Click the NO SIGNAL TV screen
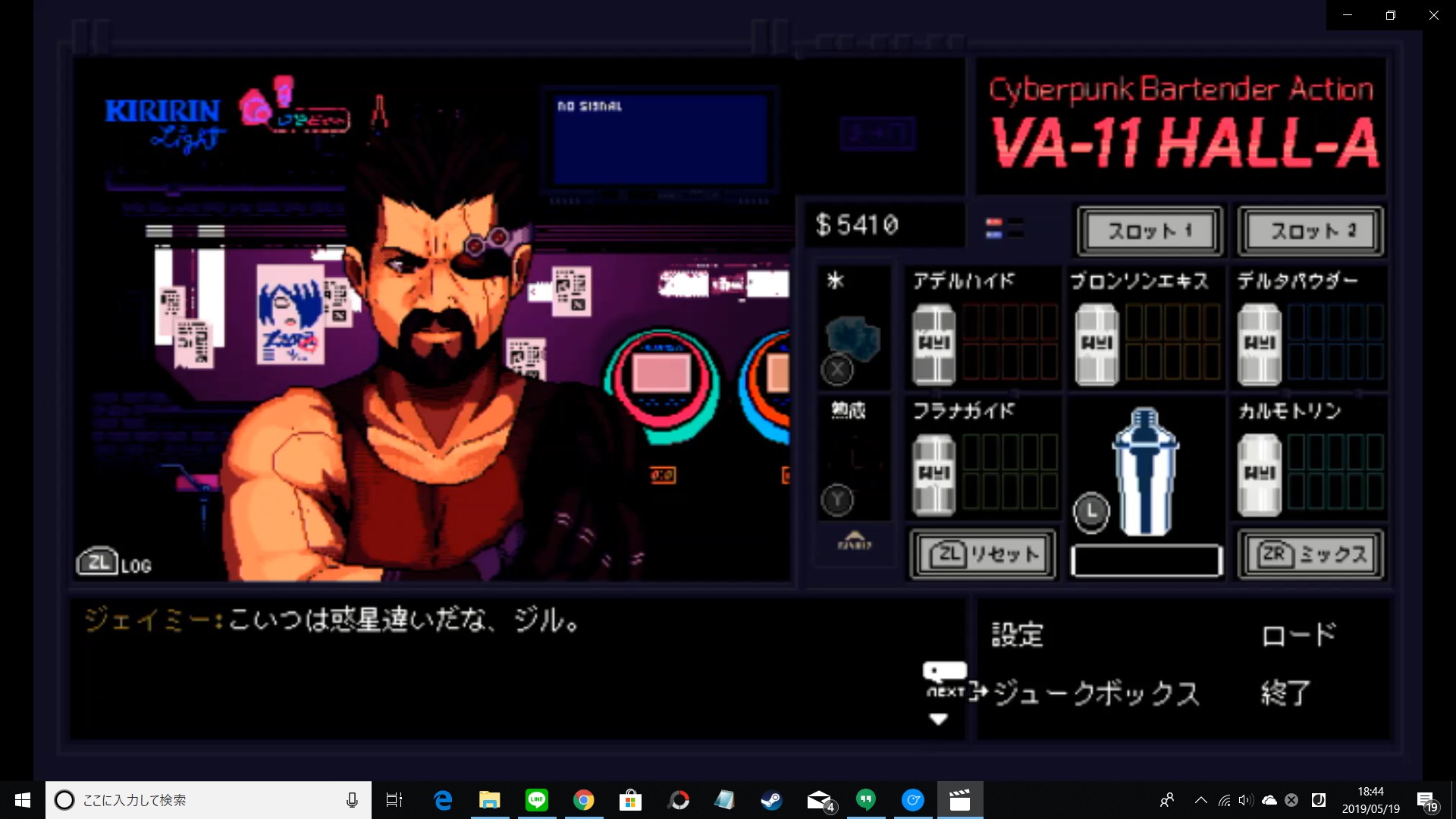The image size is (1456, 819). [x=661, y=140]
